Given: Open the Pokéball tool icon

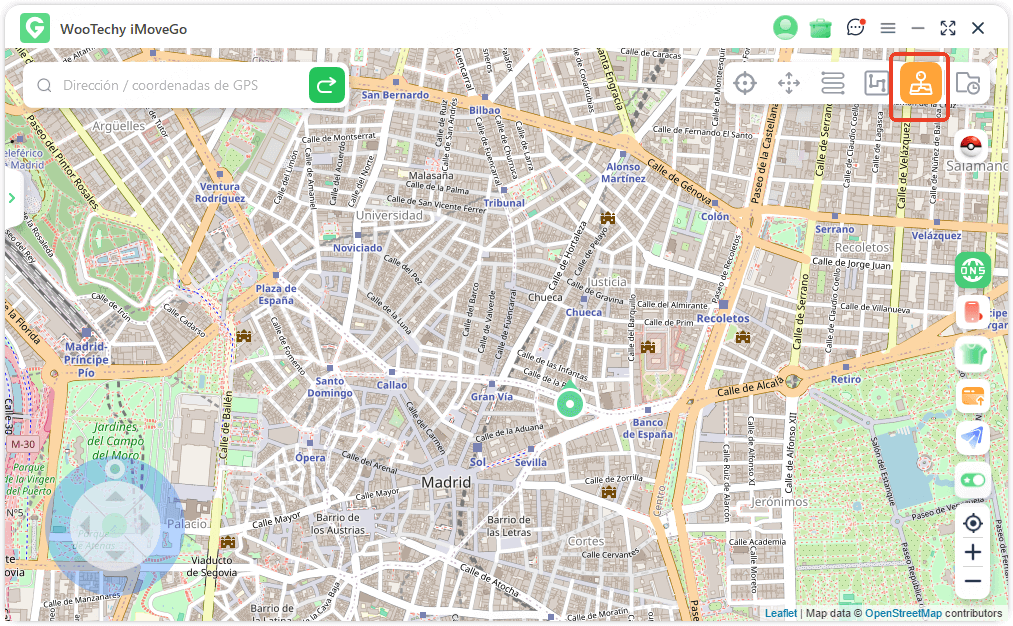Looking at the screenshot, I should (x=972, y=147).
